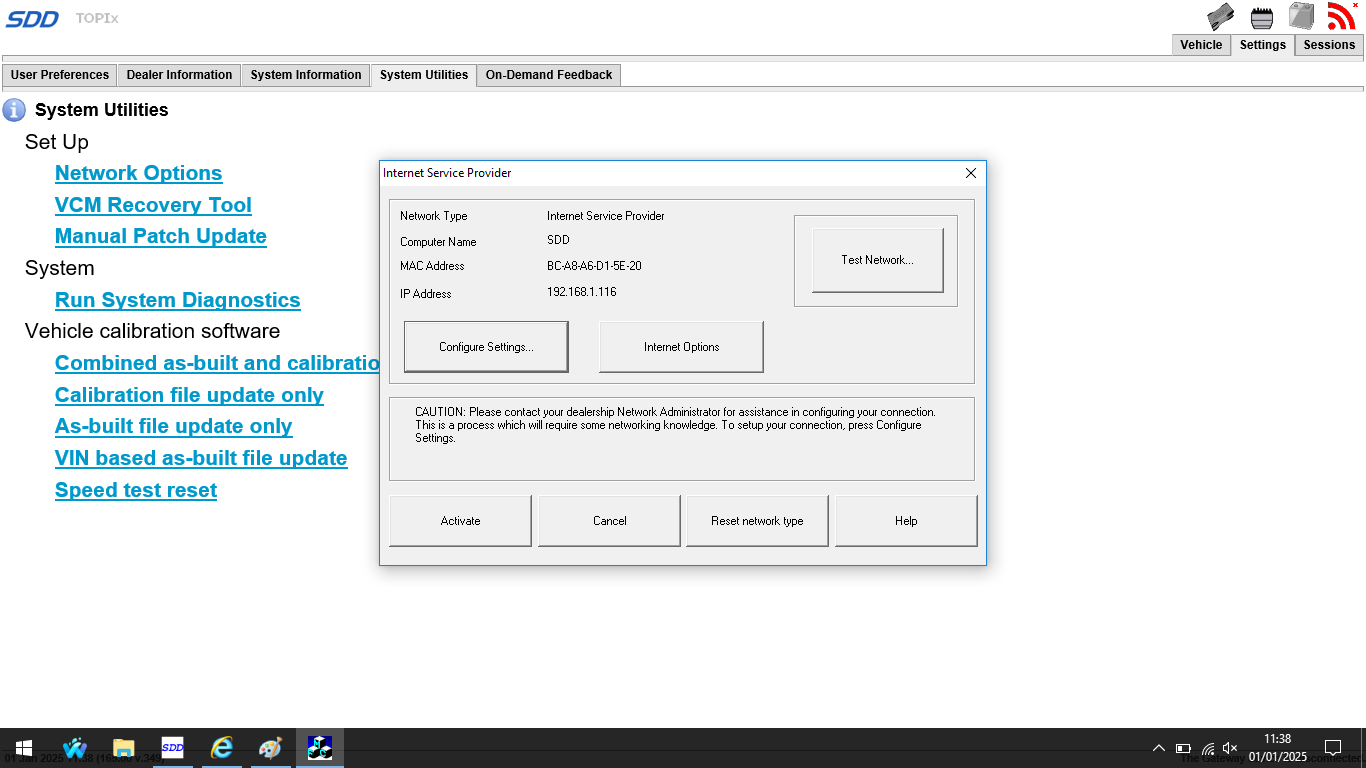Click the Computer Name value SDD

pyautogui.click(x=558, y=240)
